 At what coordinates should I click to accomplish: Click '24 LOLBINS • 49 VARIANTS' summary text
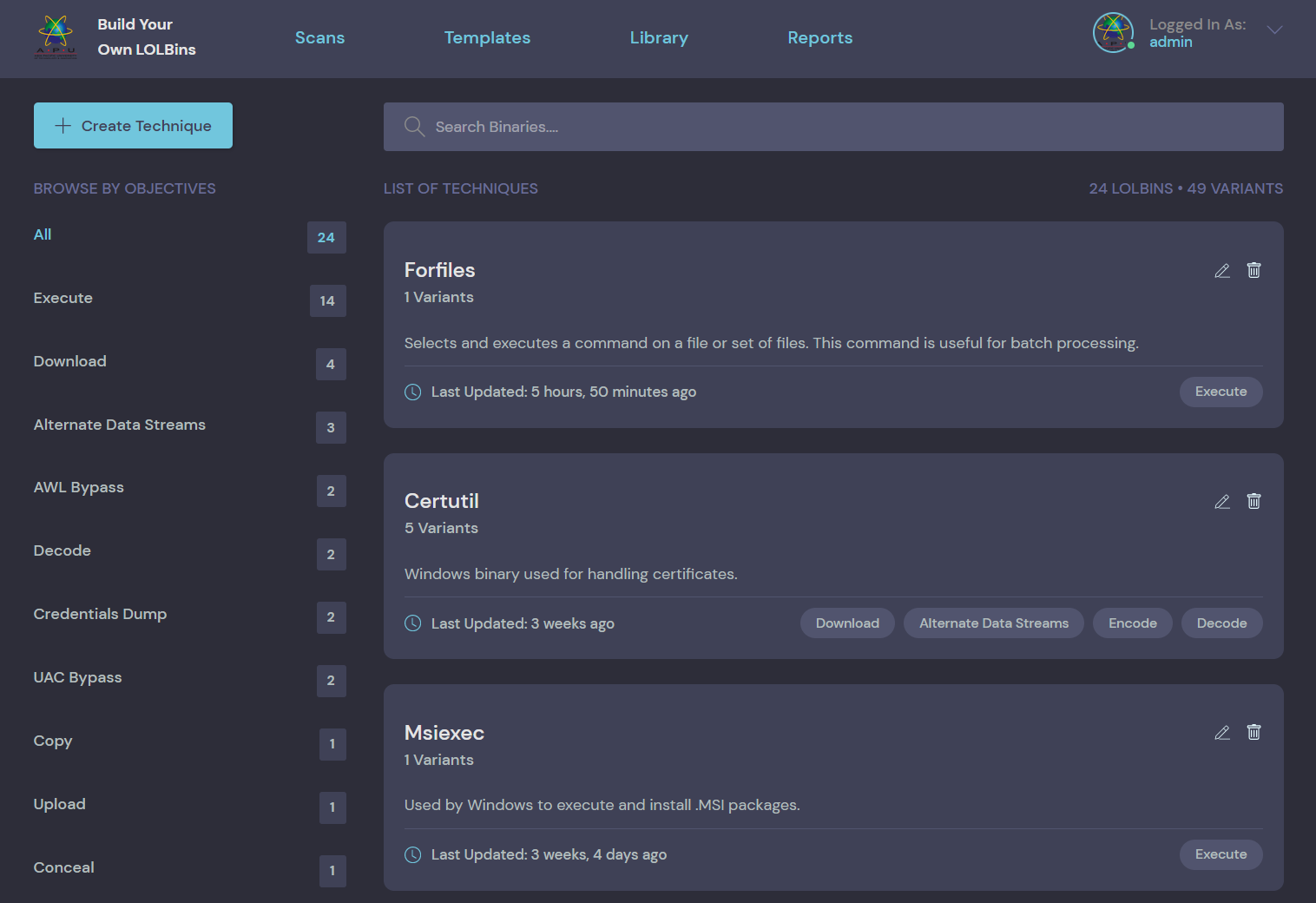[x=1186, y=188]
